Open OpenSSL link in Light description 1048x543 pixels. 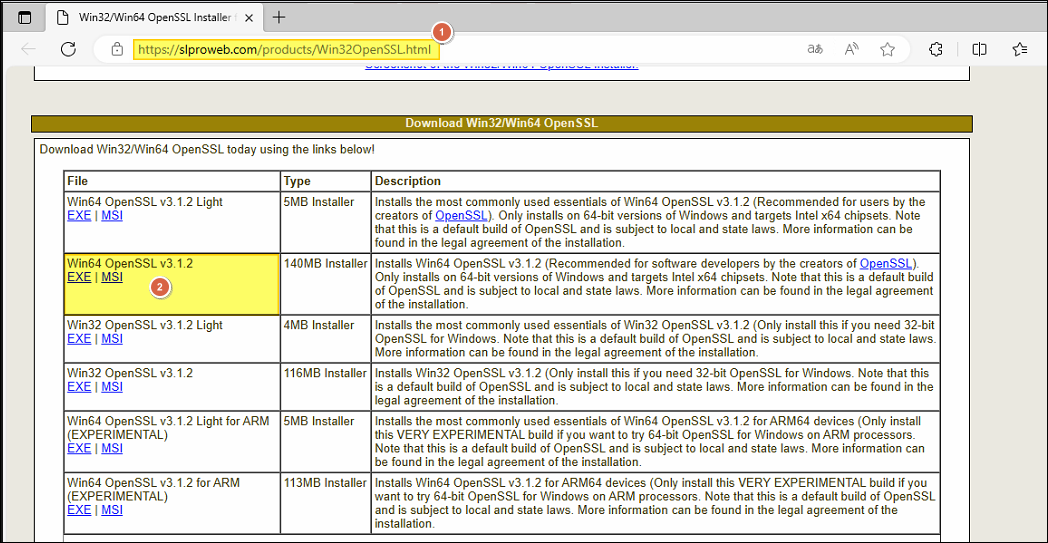point(461,216)
